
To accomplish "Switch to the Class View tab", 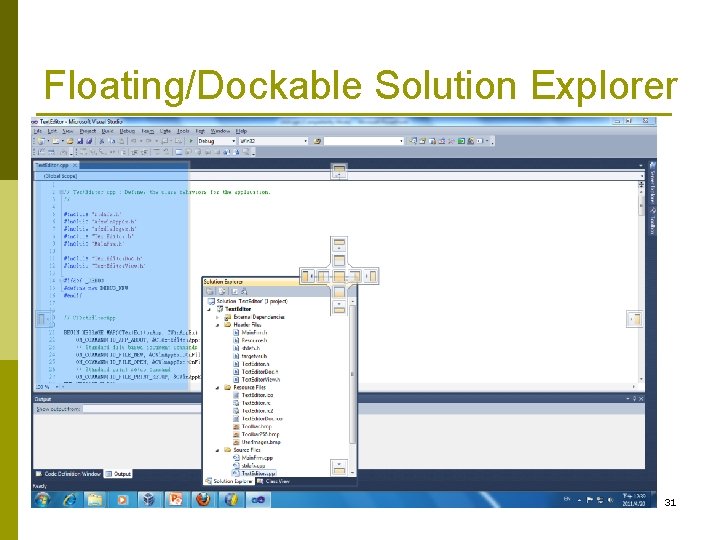I will 274,481.
